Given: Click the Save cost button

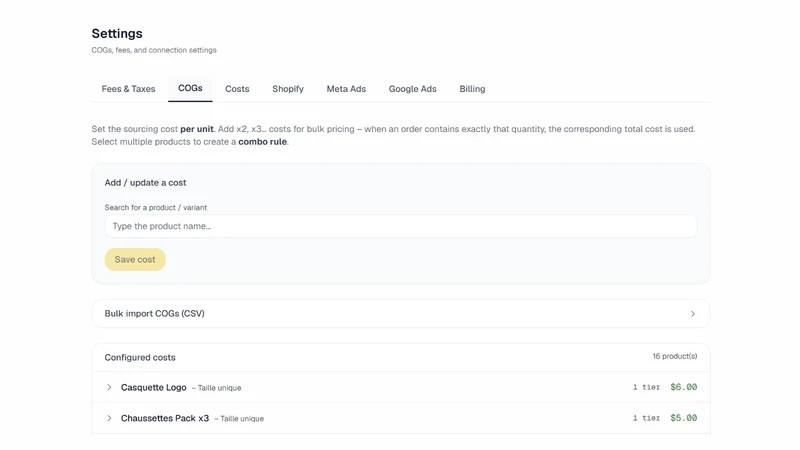Looking at the screenshot, I should [x=135, y=260].
